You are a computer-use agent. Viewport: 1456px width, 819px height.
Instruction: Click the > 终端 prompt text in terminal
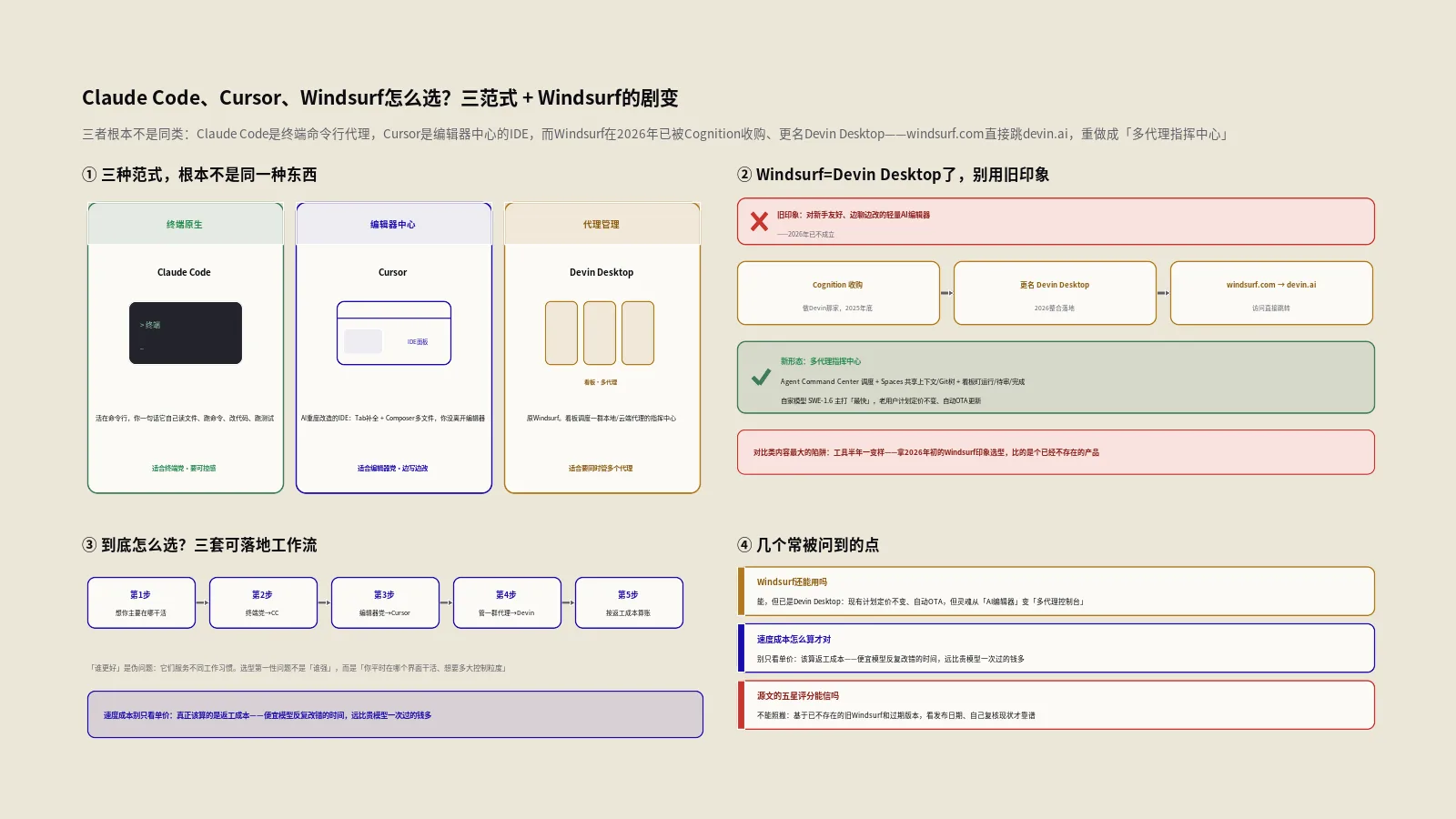(x=150, y=325)
